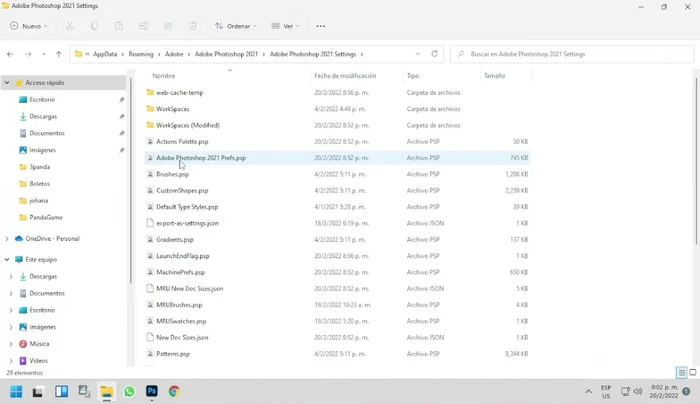Click the Nuevo button in the toolbar

28,26
